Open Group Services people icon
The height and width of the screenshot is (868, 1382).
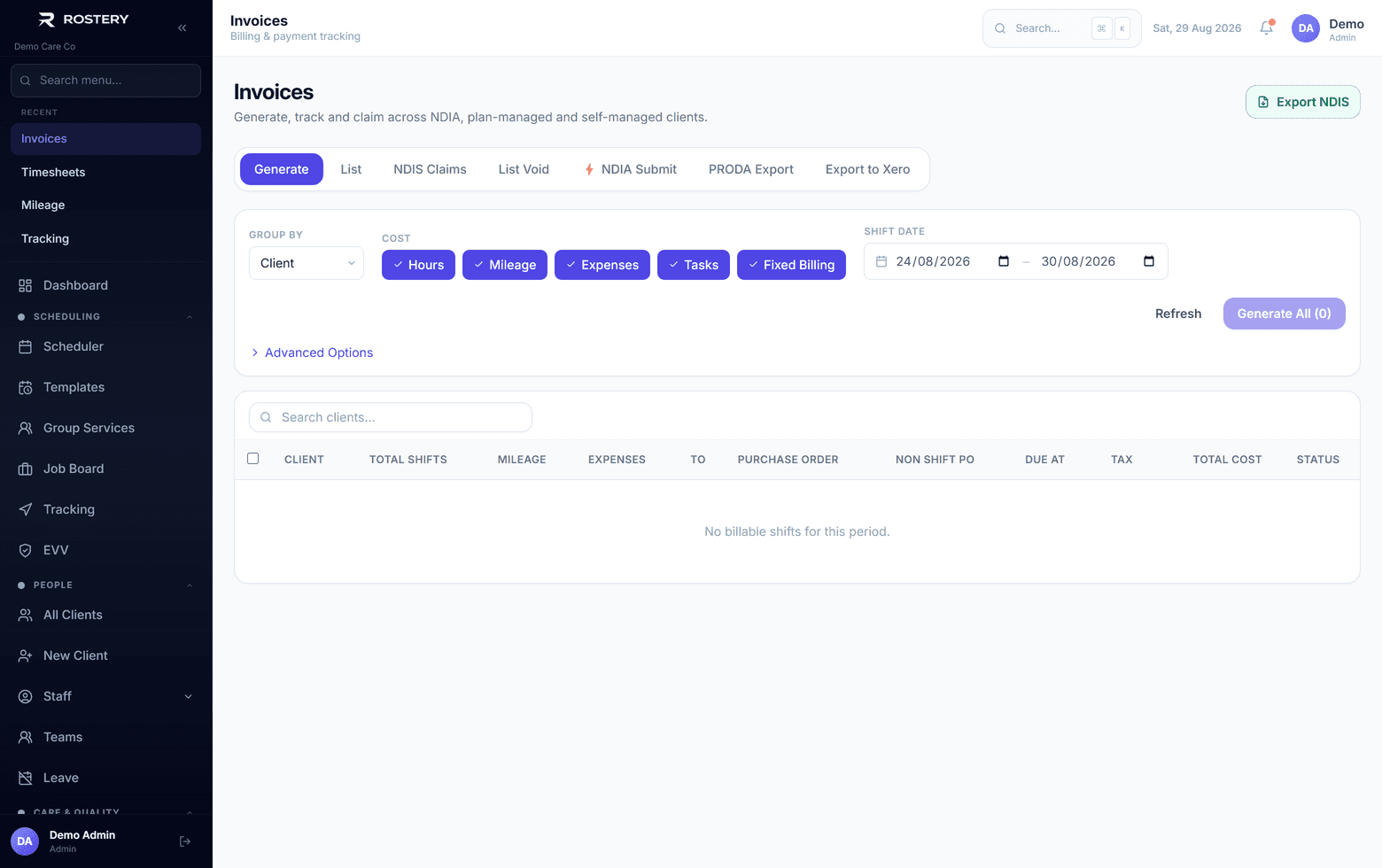(x=26, y=428)
